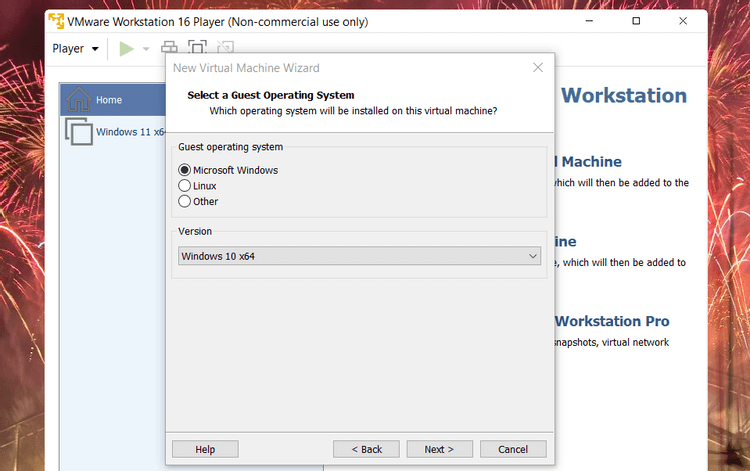This screenshot has height=471, width=750.
Task: Choose the Linux guest OS option
Action: [184, 186]
